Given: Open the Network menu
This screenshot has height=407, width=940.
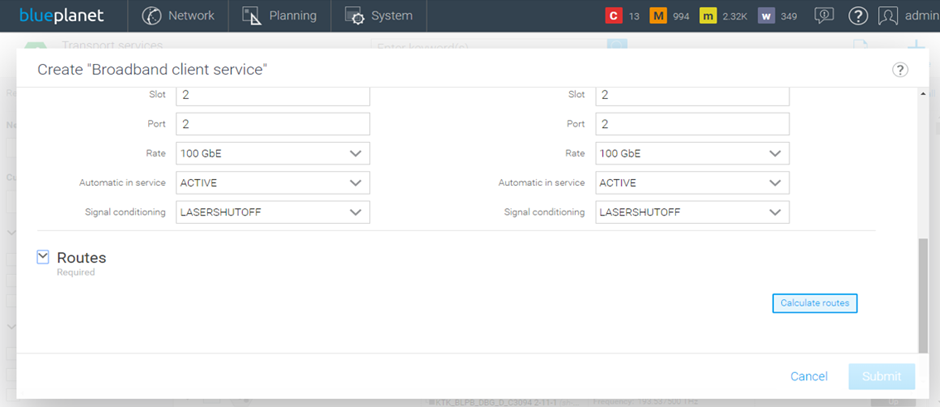Looking at the screenshot, I should point(178,16).
